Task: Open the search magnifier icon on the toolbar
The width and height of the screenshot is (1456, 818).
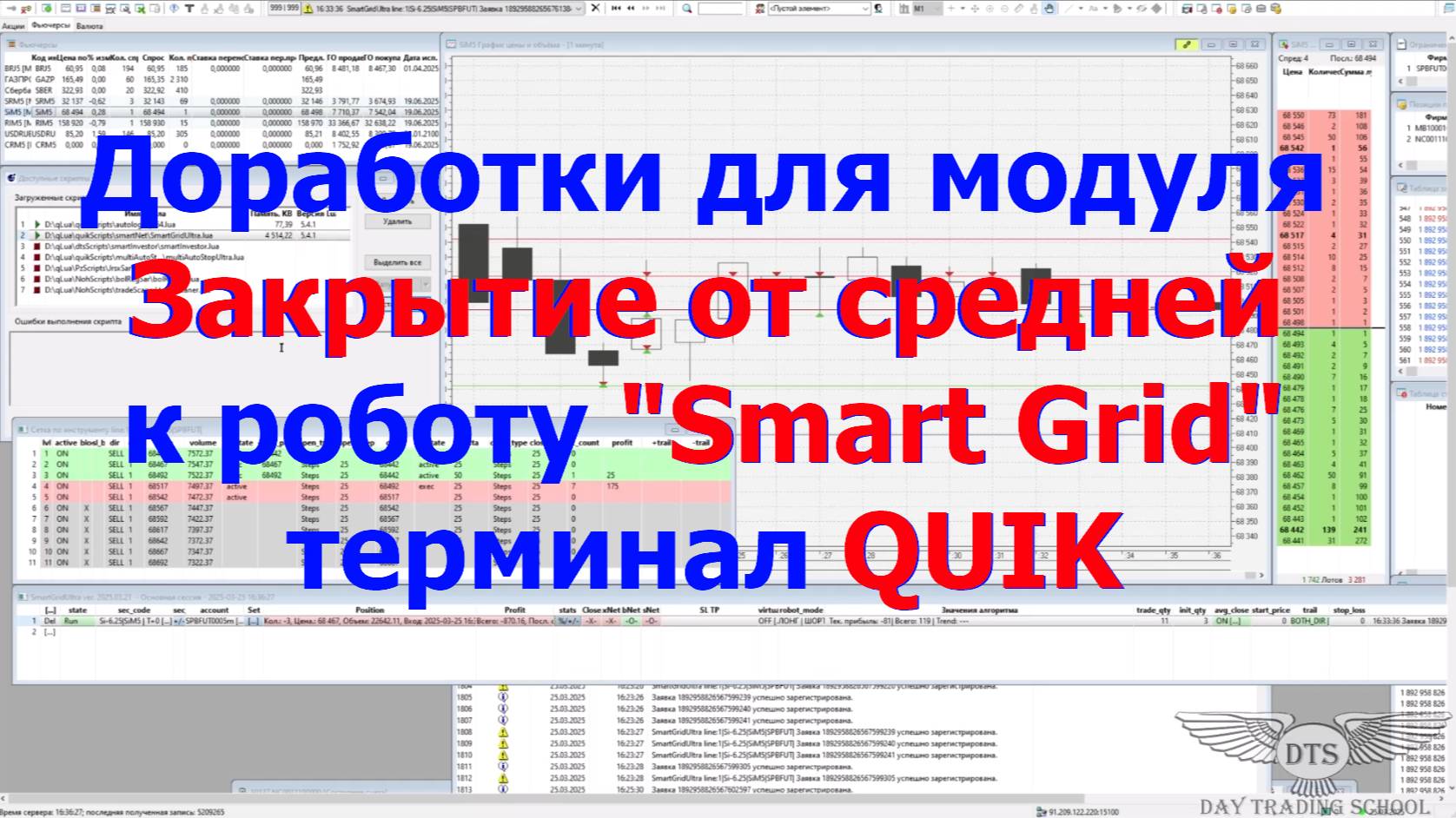Action: [686, 9]
